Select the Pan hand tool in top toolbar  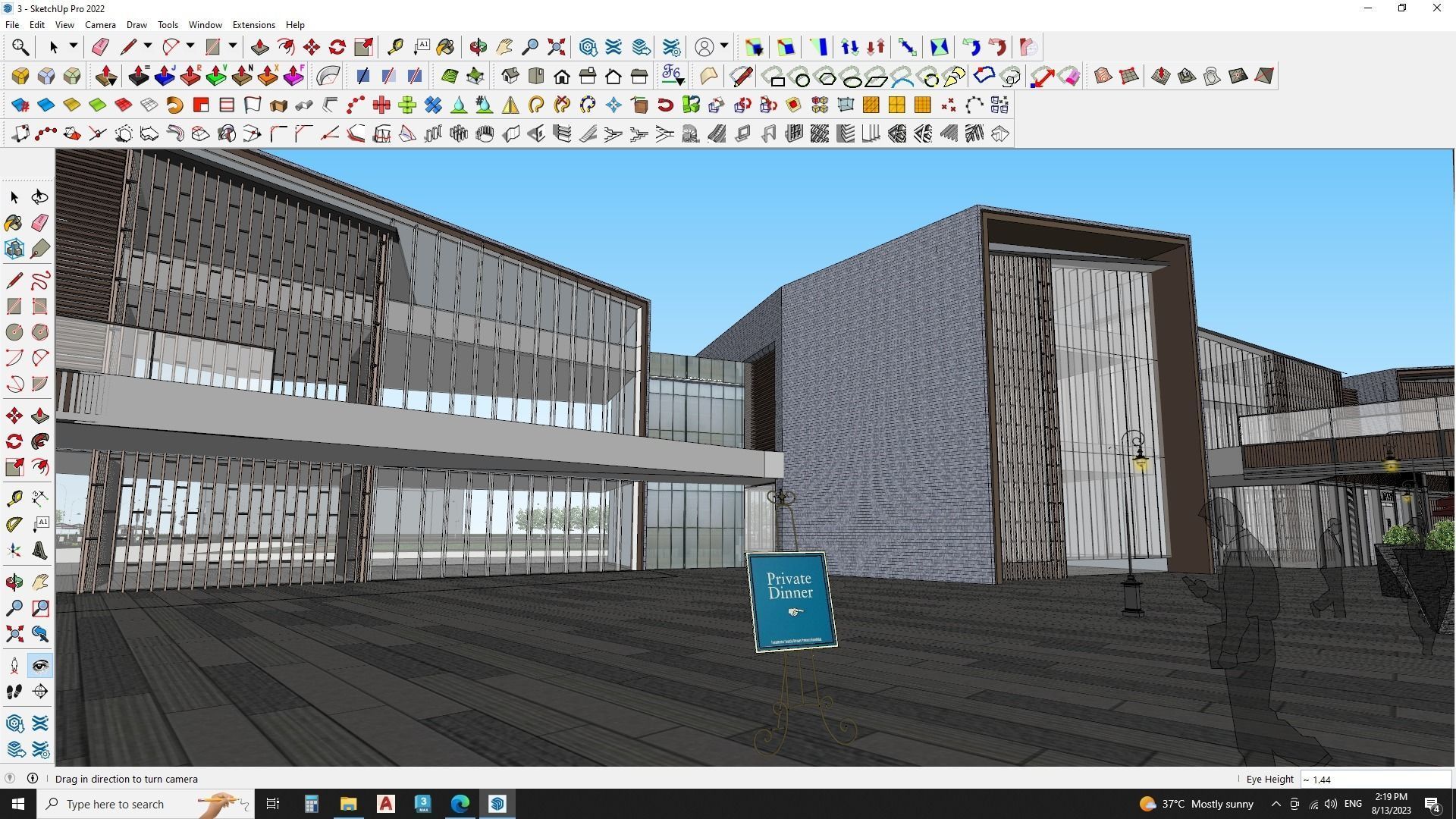tap(504, 47)
